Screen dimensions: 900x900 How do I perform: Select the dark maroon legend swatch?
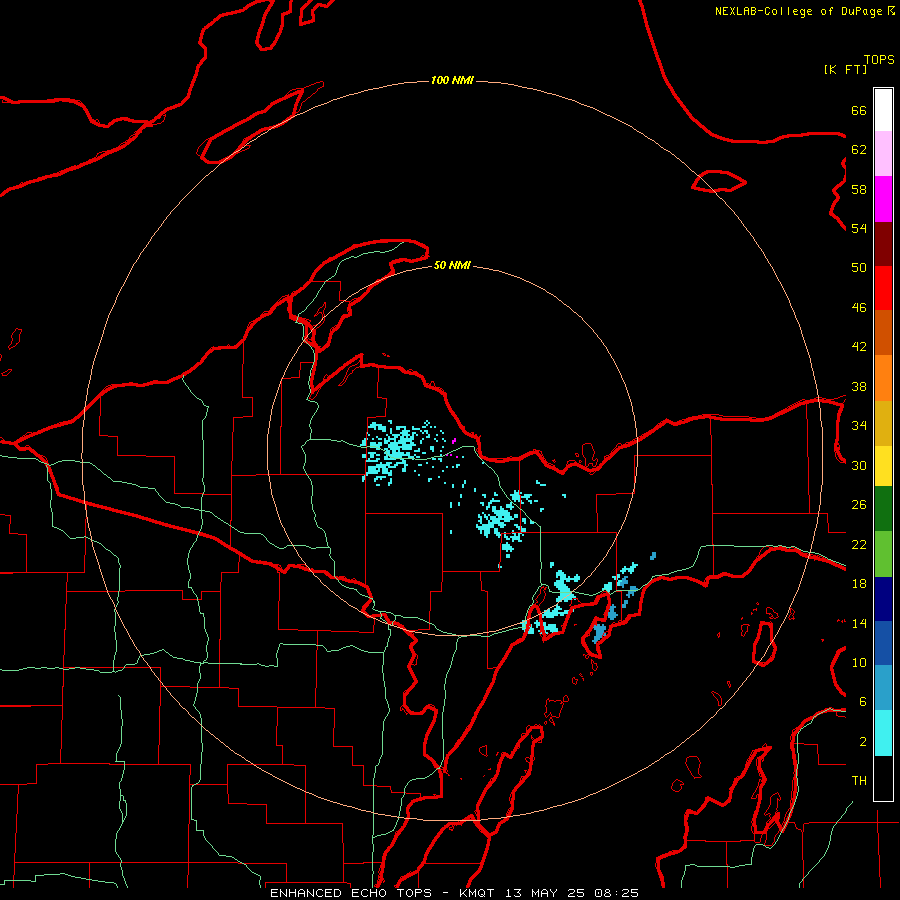pos(883,244)
